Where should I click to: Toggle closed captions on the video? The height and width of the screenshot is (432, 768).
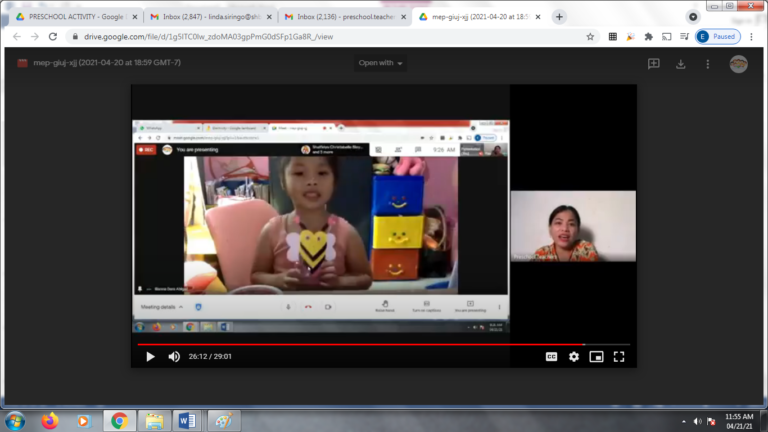(x=551, y=356)
